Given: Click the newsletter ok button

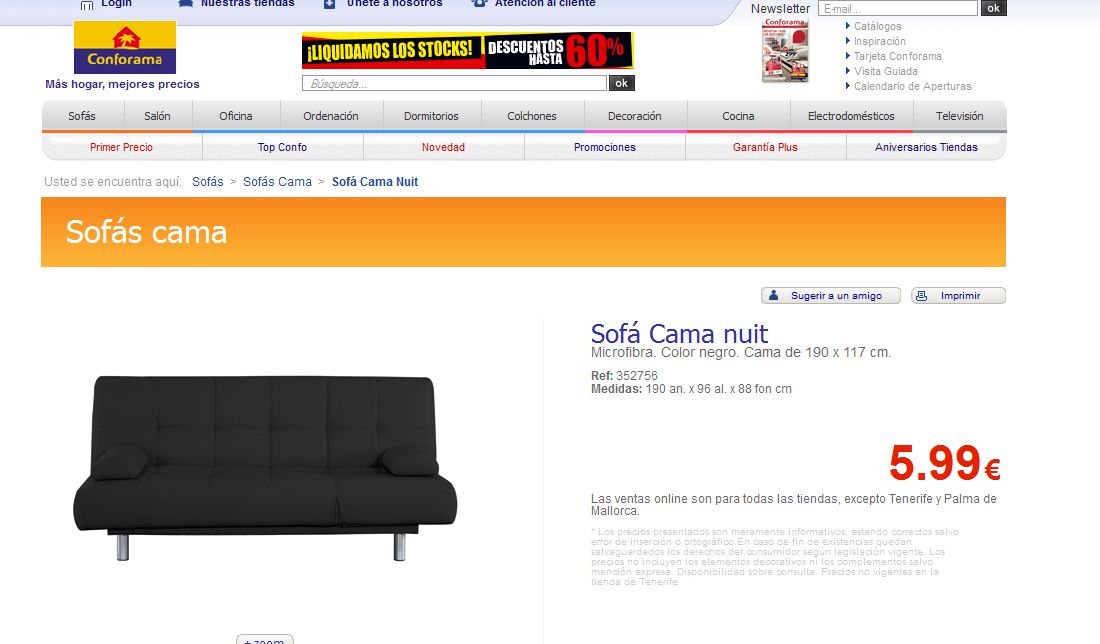Looking at the screenshot, I should 993,8.
